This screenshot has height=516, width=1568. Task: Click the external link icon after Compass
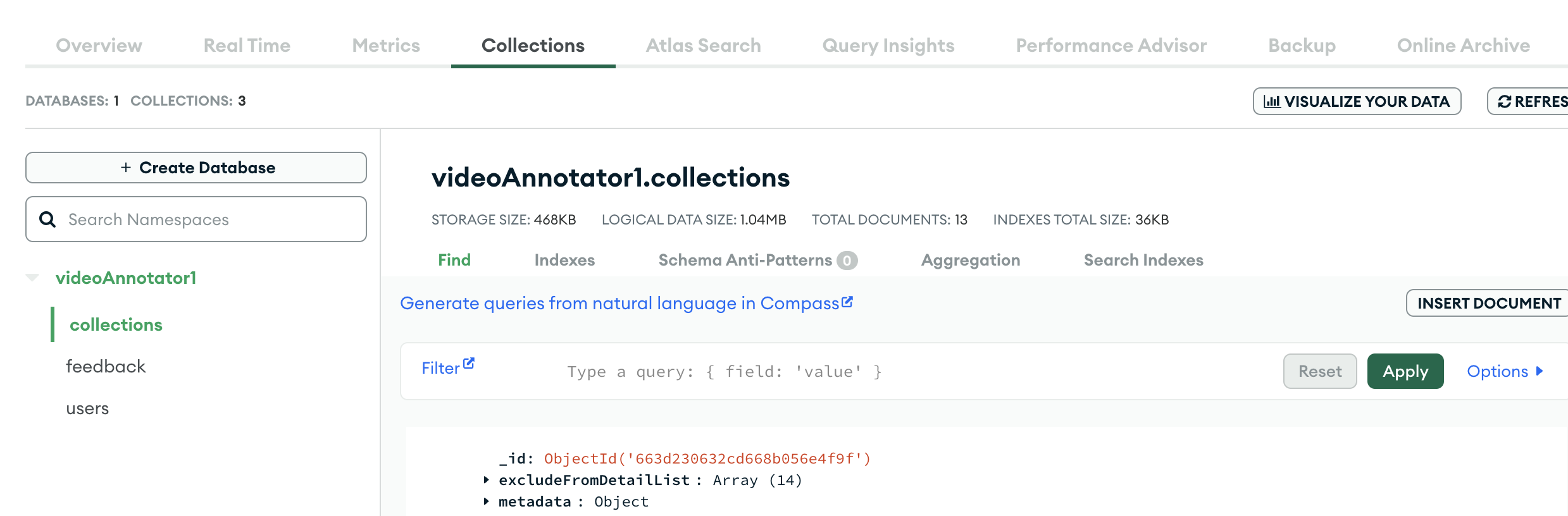coord(847,302)
